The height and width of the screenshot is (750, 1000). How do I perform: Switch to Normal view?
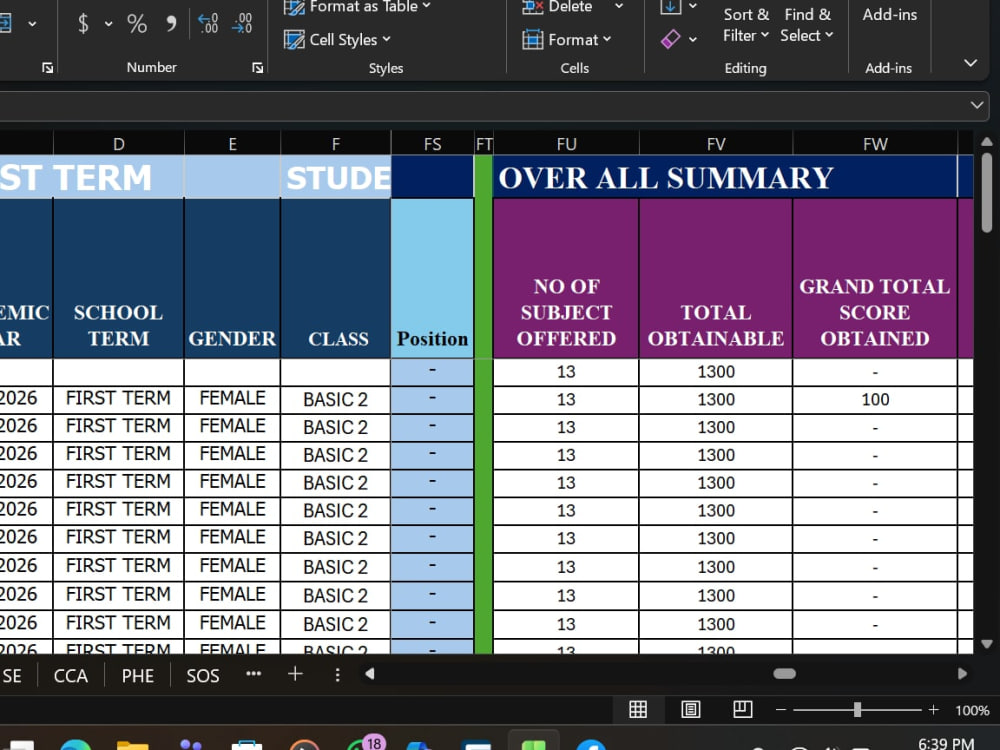pyautogui.click(x=638, y=709)
